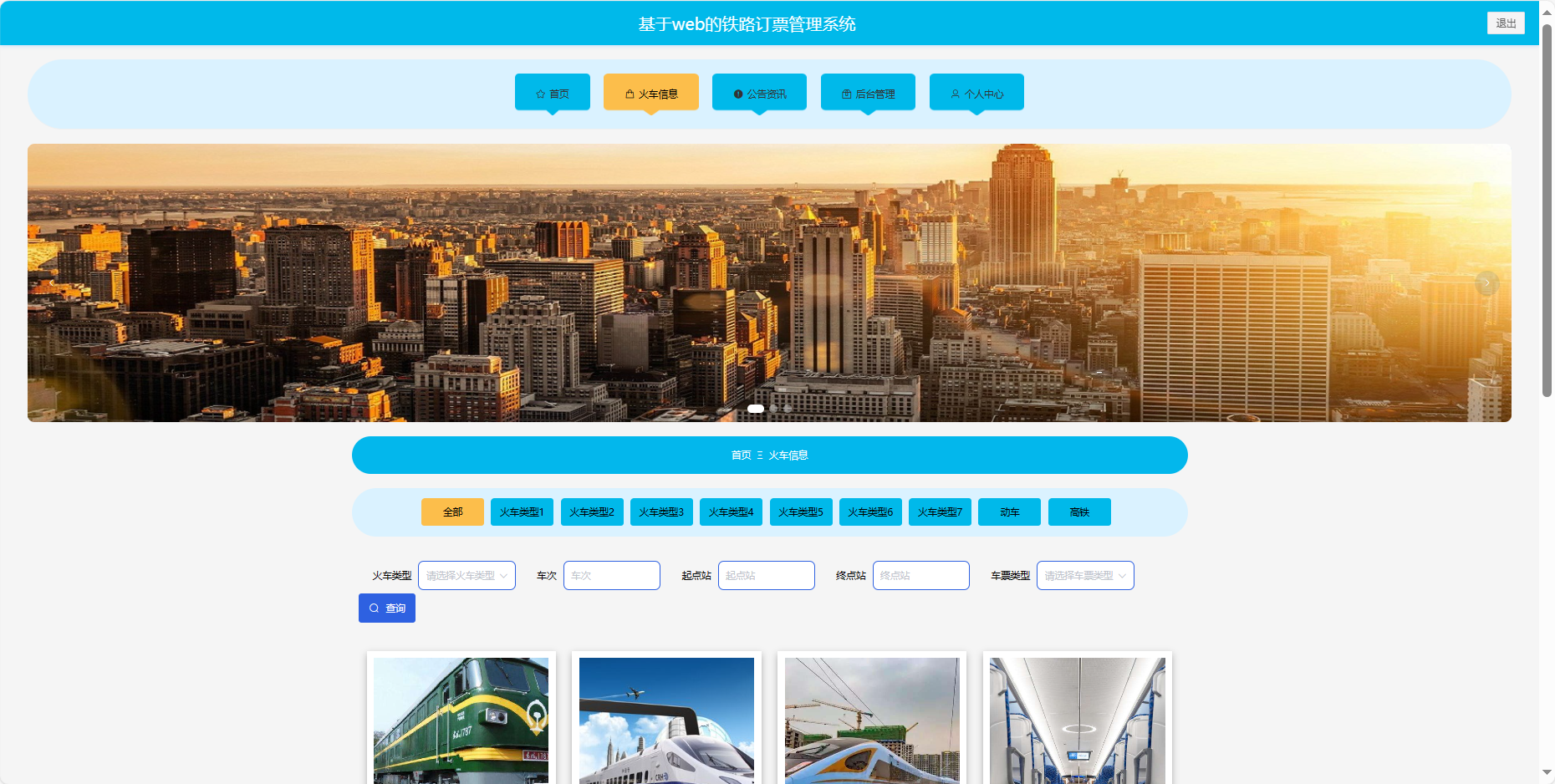Filter by 火车类型7
This screenshot has width=1555, height=784.
pyautogui.click(x=940, y=512)
